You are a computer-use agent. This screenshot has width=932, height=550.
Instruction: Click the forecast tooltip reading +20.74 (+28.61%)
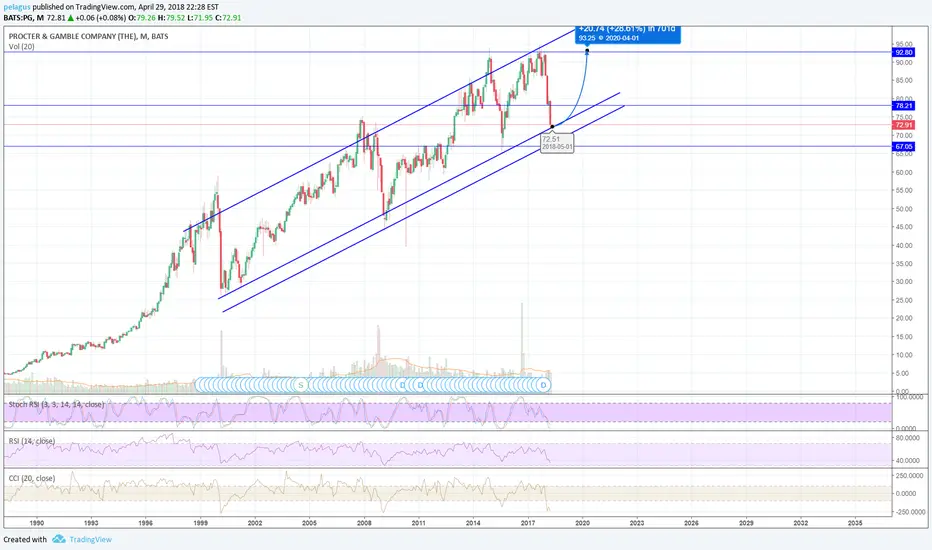[628, 34]
